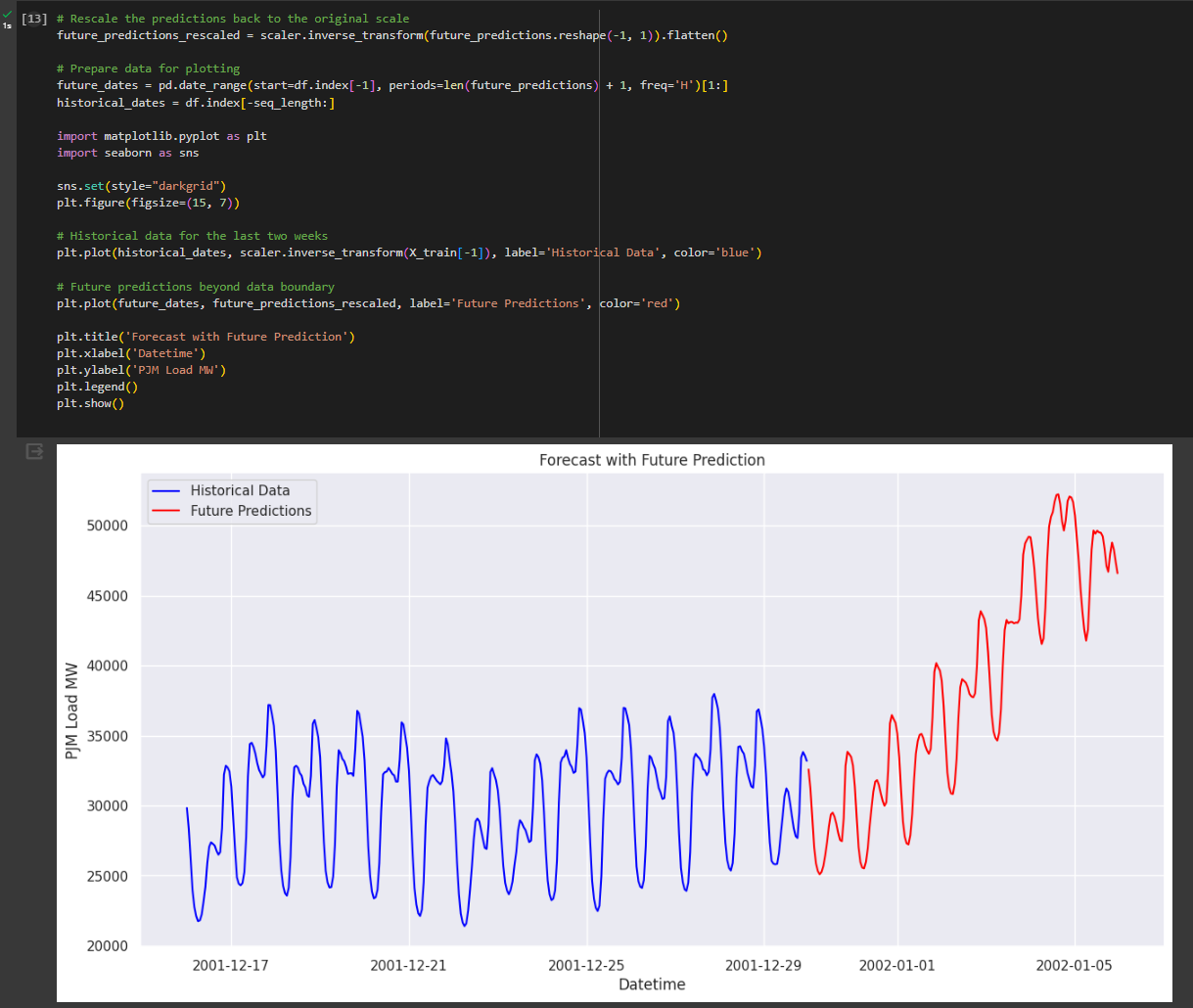Click the 2002-01-05 x-axis date label
Screen dimensions: 1193x1008
[1074, 965]
